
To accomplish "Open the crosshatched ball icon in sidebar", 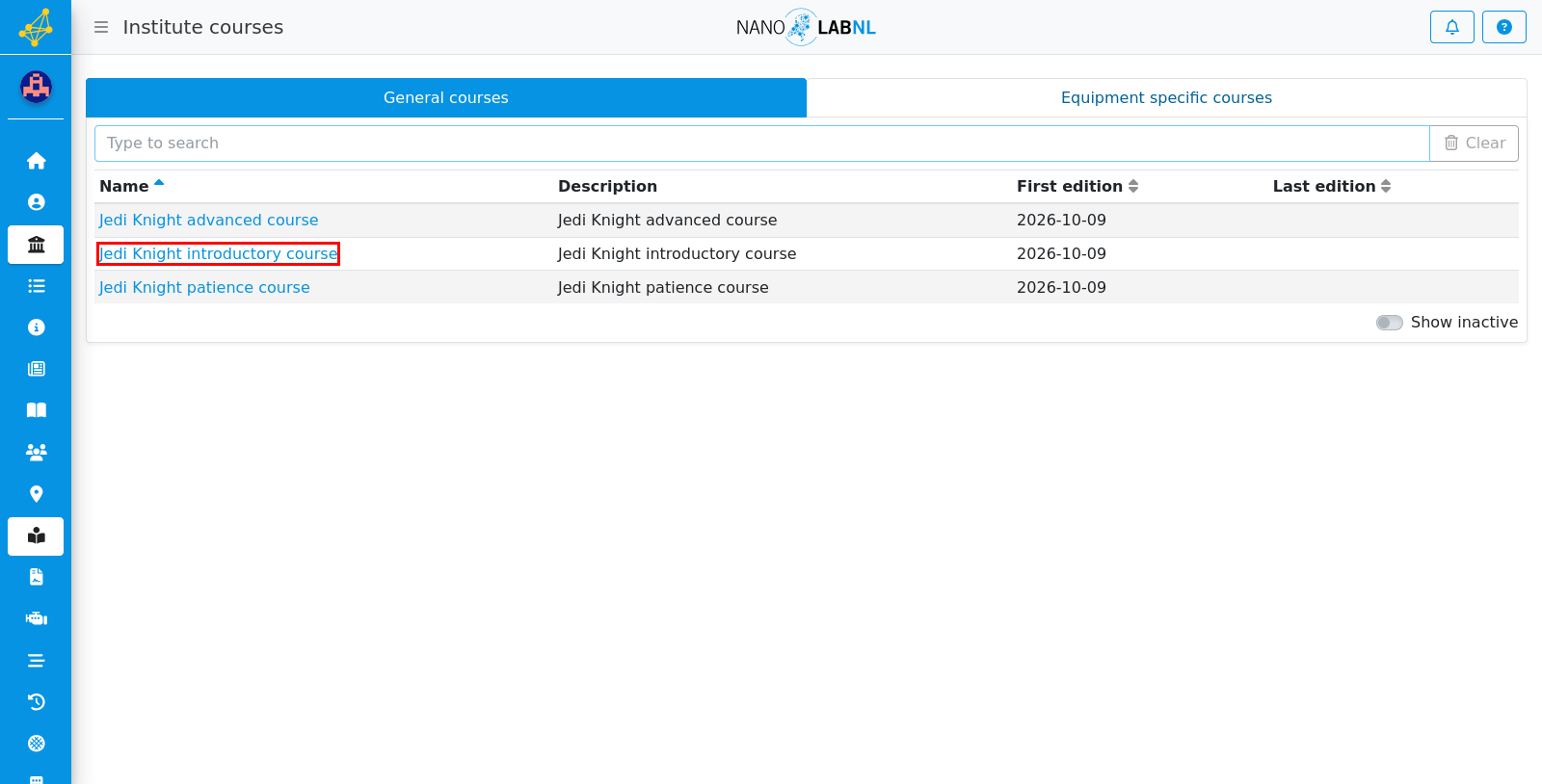I will (x=36, y=744).
